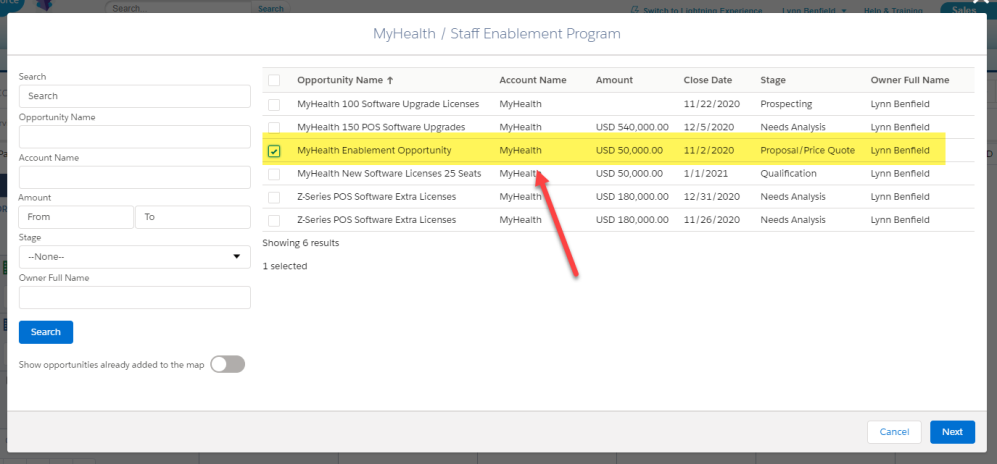Sort by Amount column header
This screenshot has height=464, width=997.
[614, 80]
